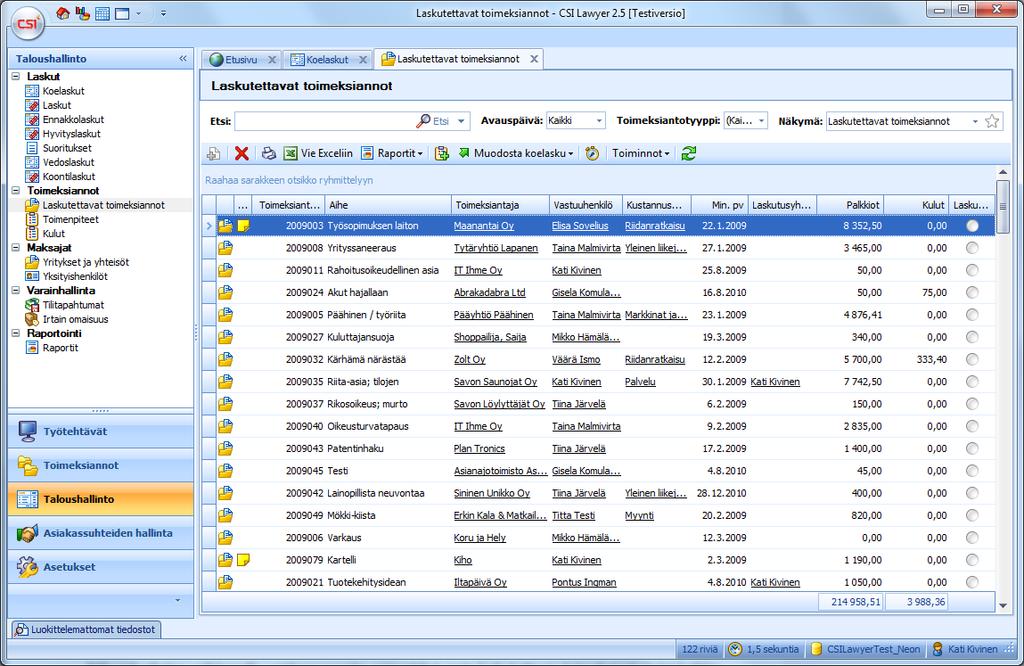This screenshot has height=666, width=1024.
Task: Collapse the Maksajat tree group
Action: (x=16, y=247)
